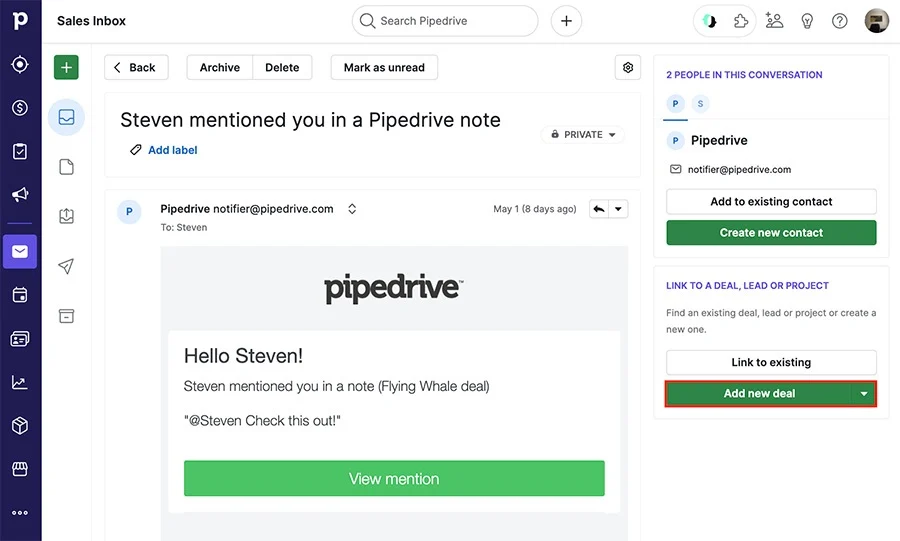
Task: Open Deals dollar icon in sidebar
Action: coord(20,108)
